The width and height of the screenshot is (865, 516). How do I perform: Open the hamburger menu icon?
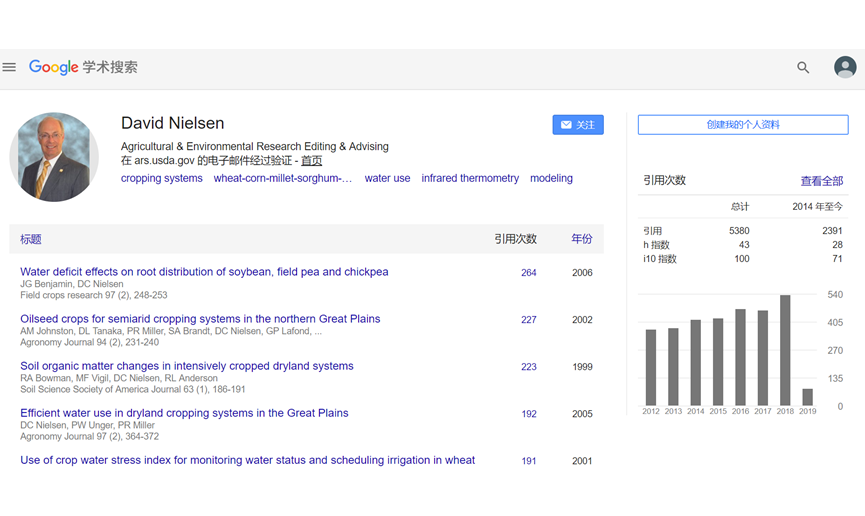click(9, 67)
